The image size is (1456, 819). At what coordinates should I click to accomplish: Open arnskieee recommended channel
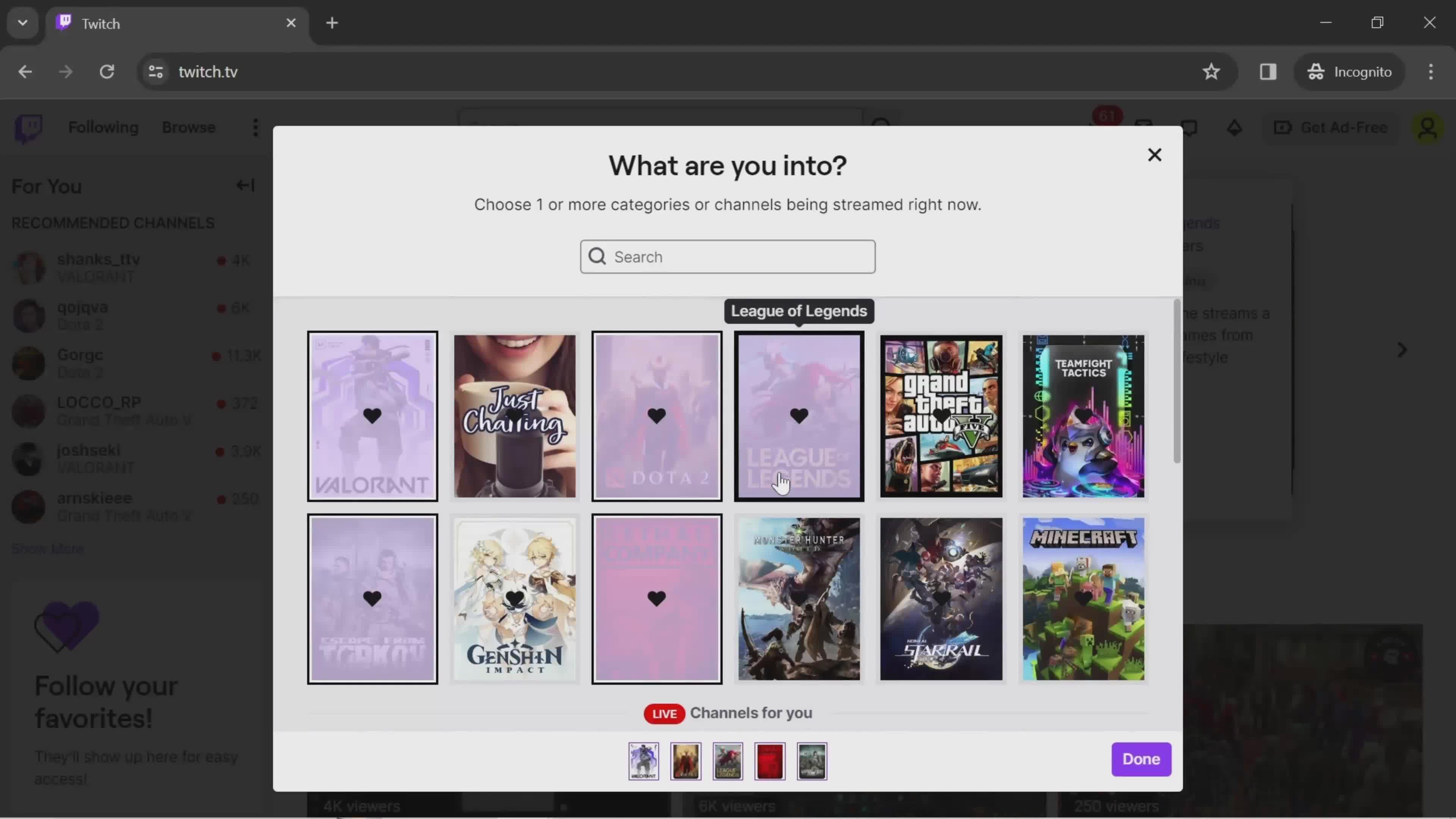pos(136,507)
